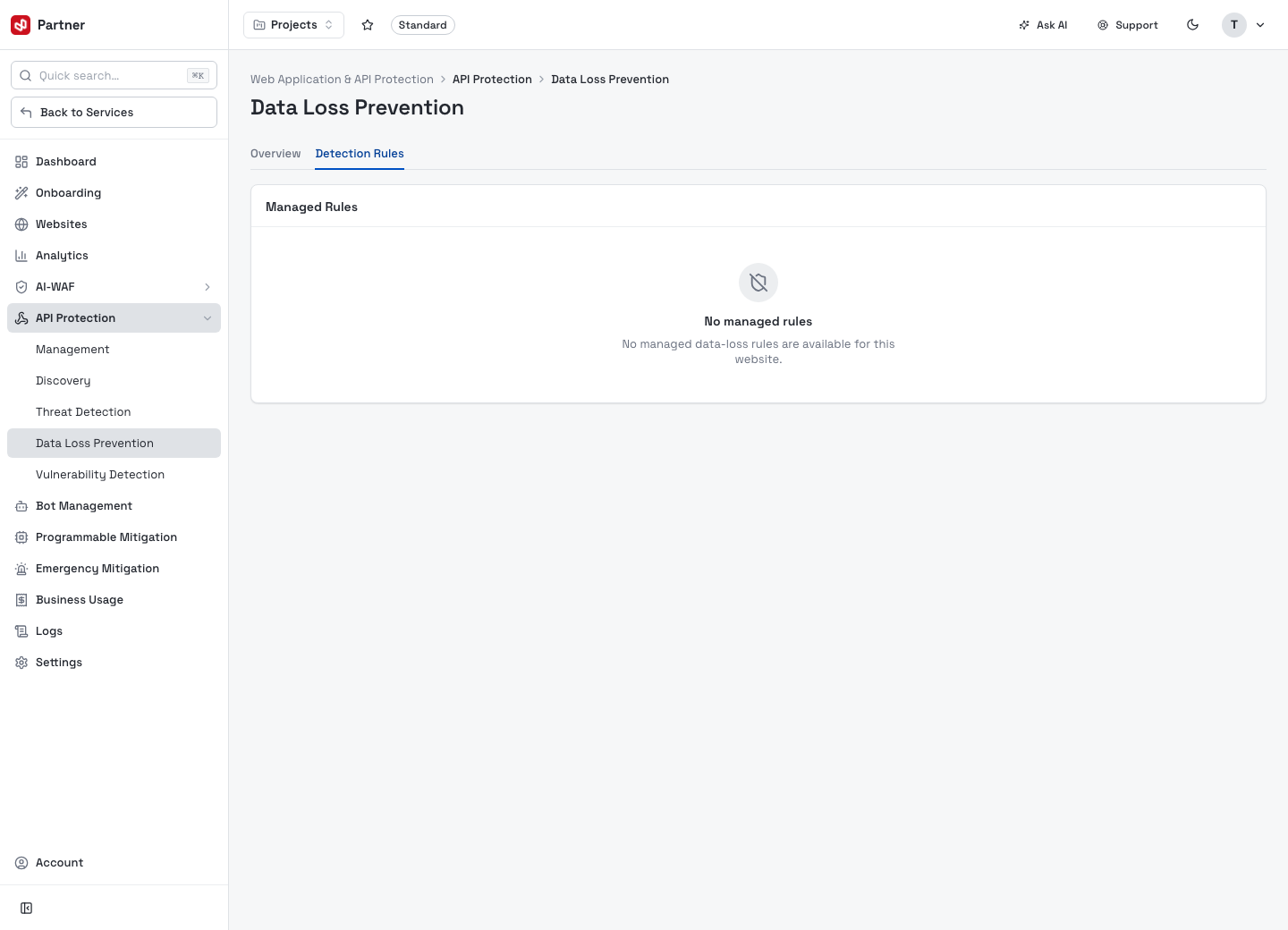Click the Back to Services button
Viewport: 1288px width, 930px height.
(x=114, y=113)
